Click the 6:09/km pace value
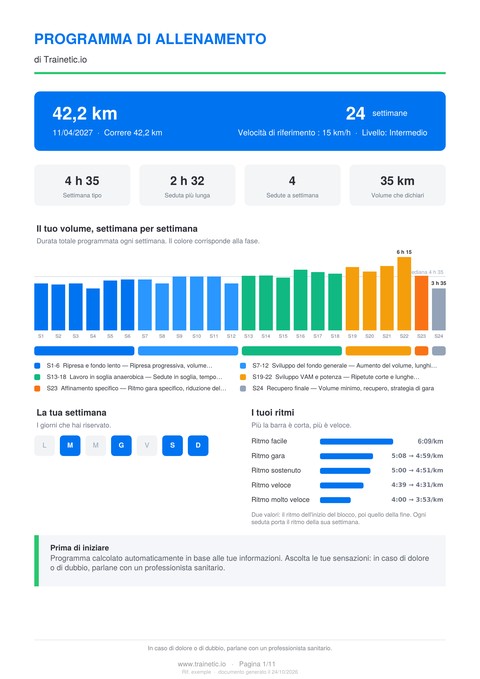 [430, 442]
